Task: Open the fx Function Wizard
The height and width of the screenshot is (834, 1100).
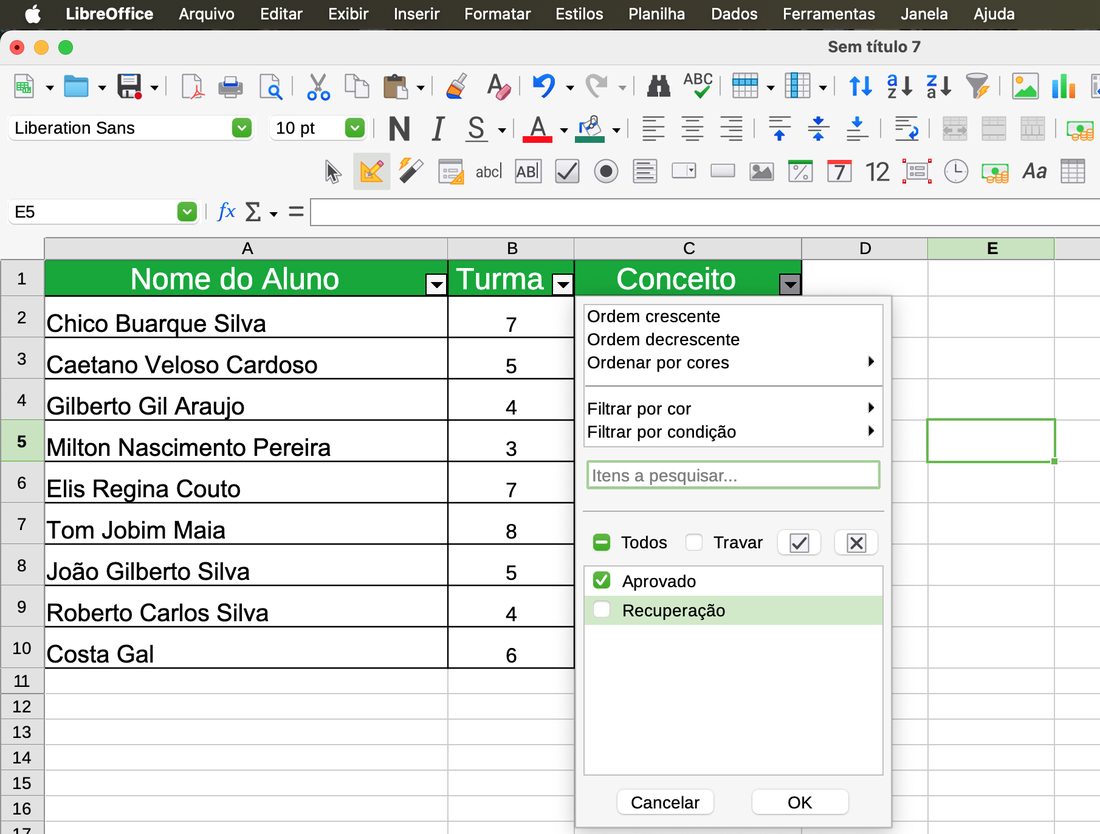Action: (x=226, y=211)
